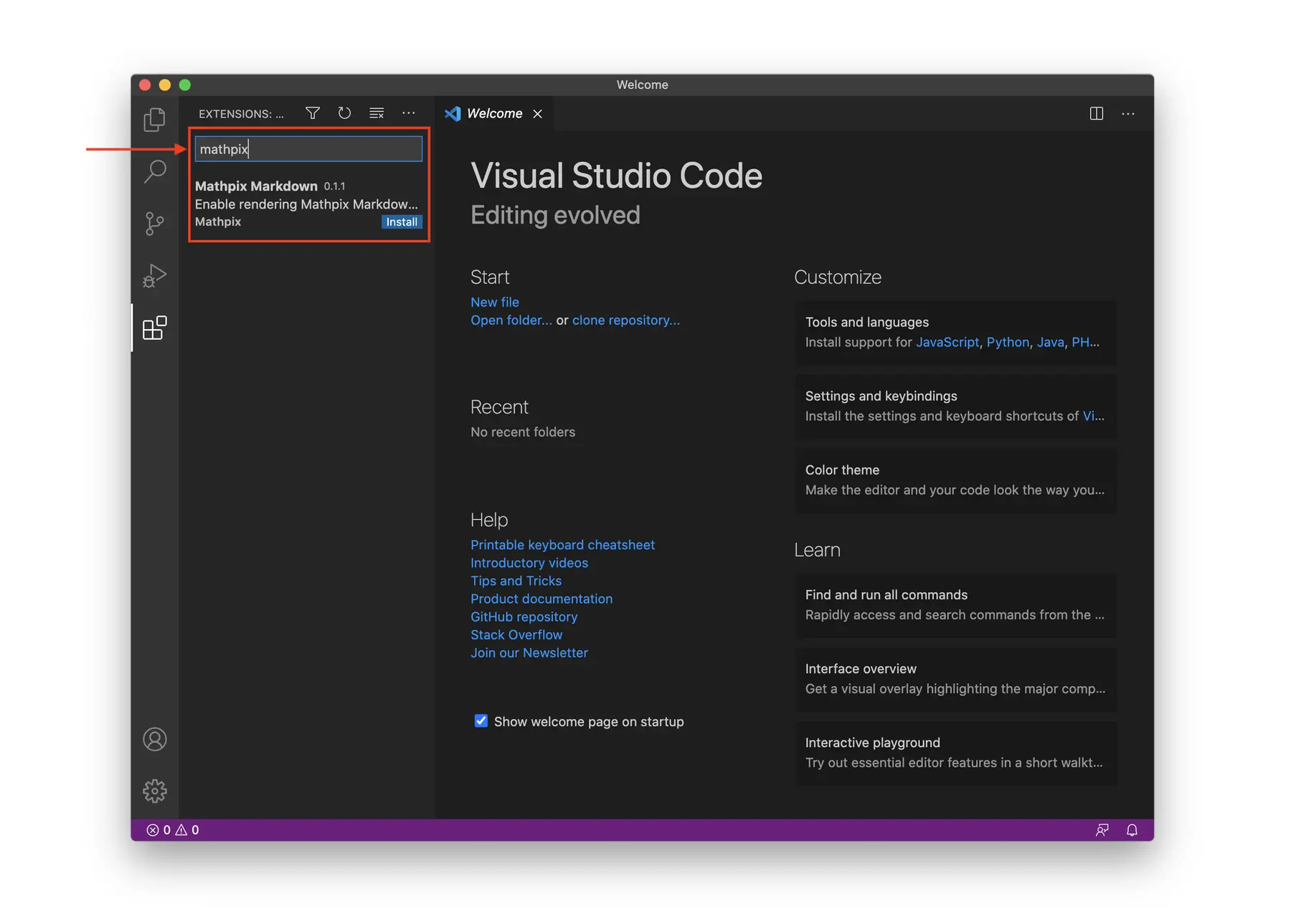Viewport: 1291px width, 924px height.
Task: Open the Tips and Tricks link
Action: [x=516, y=581]
